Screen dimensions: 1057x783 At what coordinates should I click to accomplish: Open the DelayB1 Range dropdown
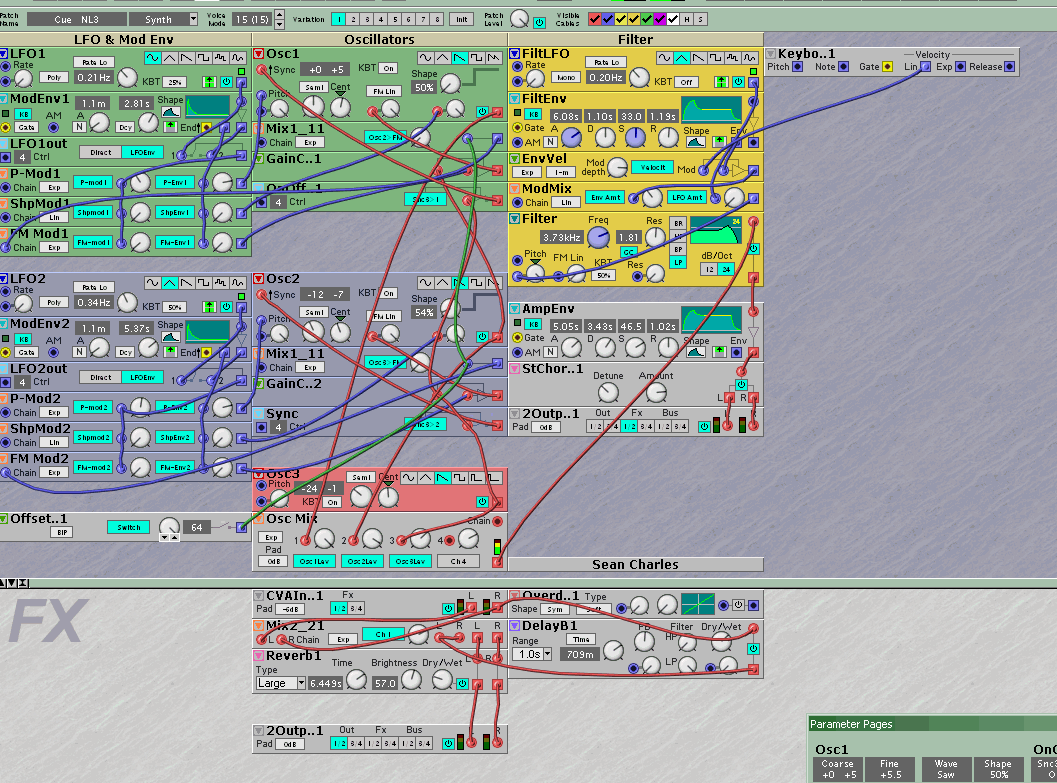531,654
